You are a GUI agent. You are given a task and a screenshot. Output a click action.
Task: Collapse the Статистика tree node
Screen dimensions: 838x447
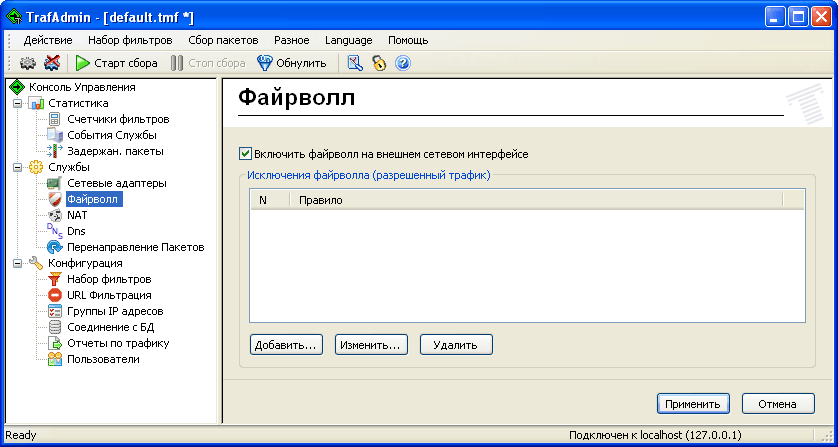click(18, 103)
